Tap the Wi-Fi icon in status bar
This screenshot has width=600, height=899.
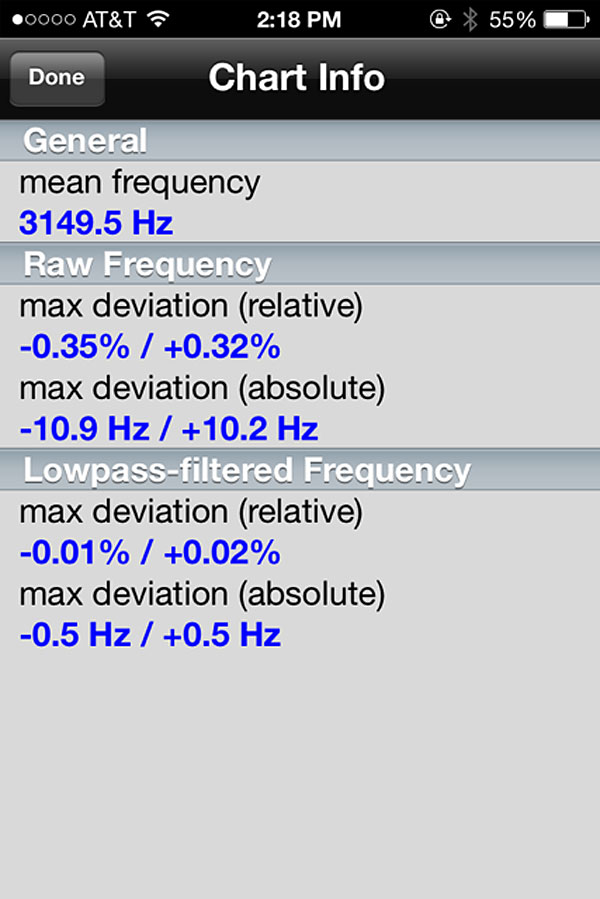pyautogui.click(x=158, y=19)
